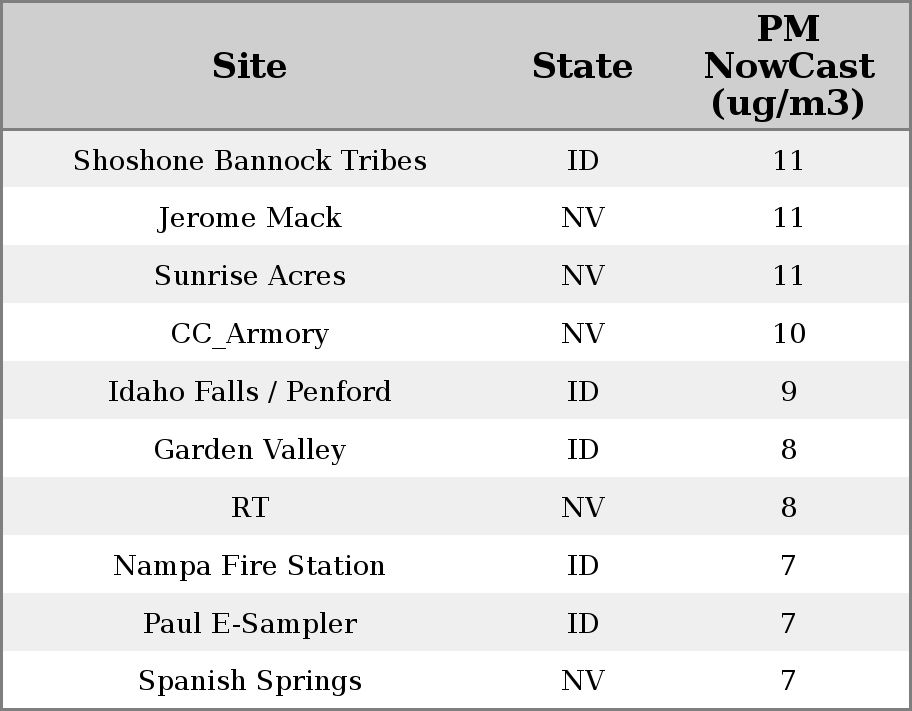Click the State column header
This screenshot has width=912, height=711.
point(582,67)
